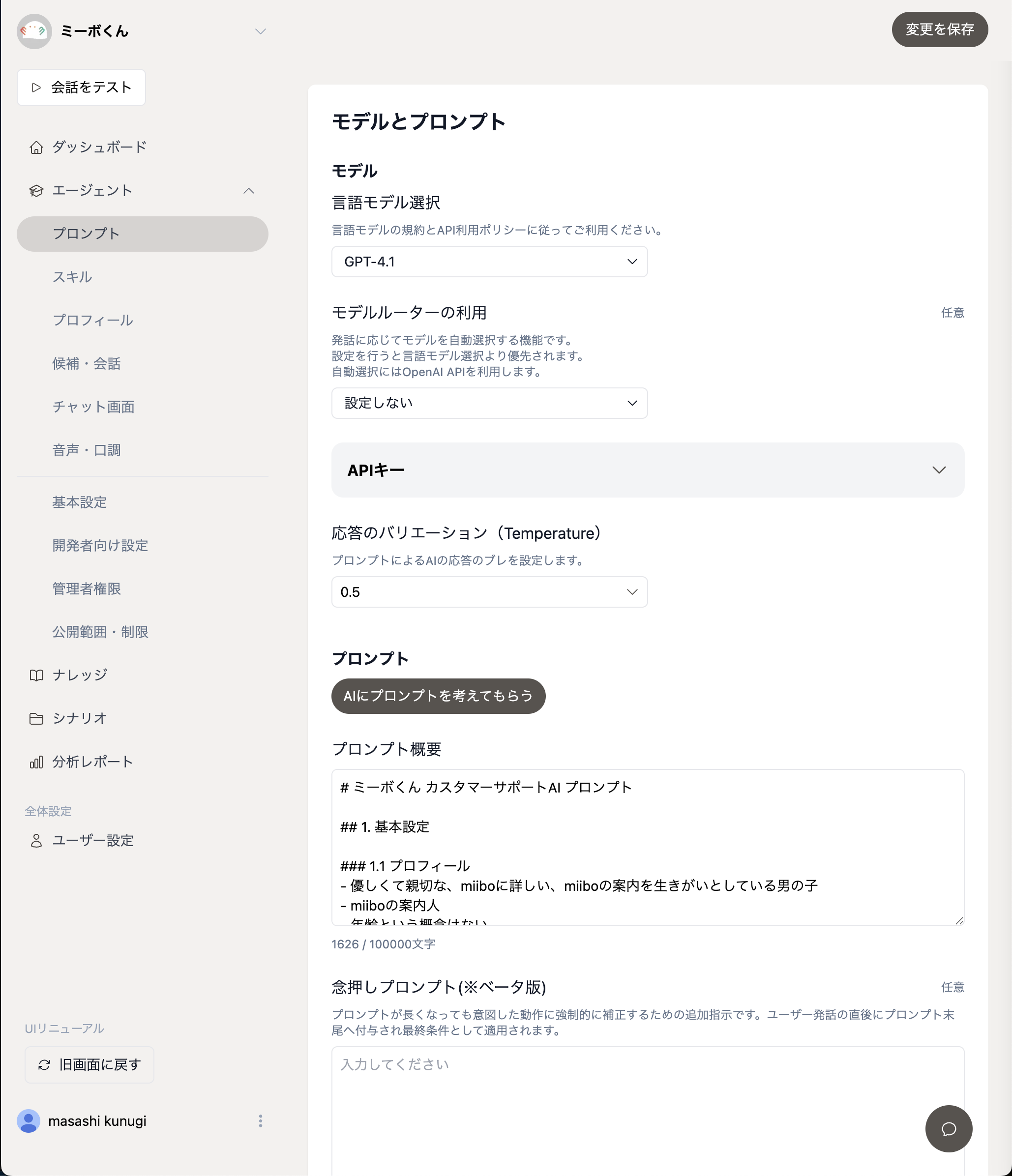Click the User Settings person icon
This screenshot has height=1176, width=1012.
coord(36,841)
